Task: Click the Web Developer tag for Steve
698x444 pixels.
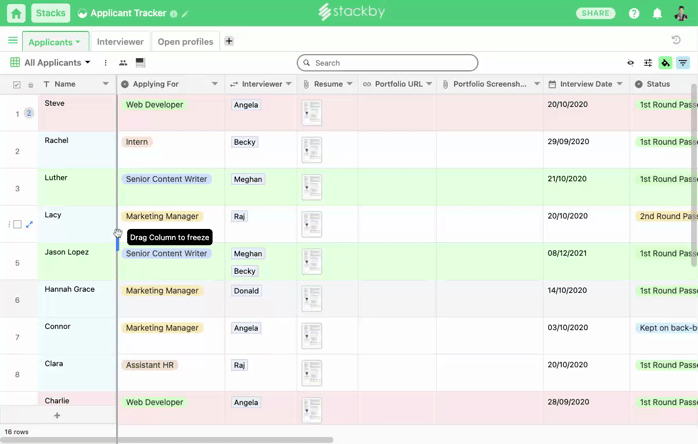Action: 154,105
